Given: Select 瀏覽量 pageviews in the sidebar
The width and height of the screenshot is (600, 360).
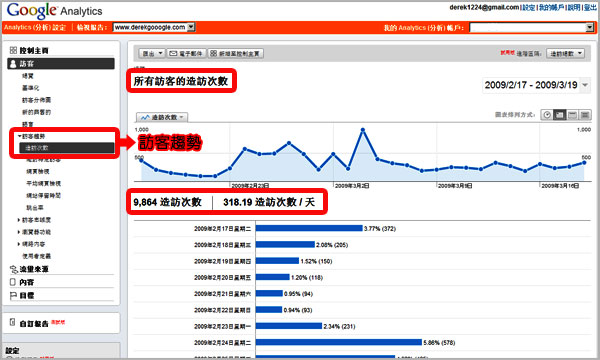Looking at the screenshot, I should 38,171.
